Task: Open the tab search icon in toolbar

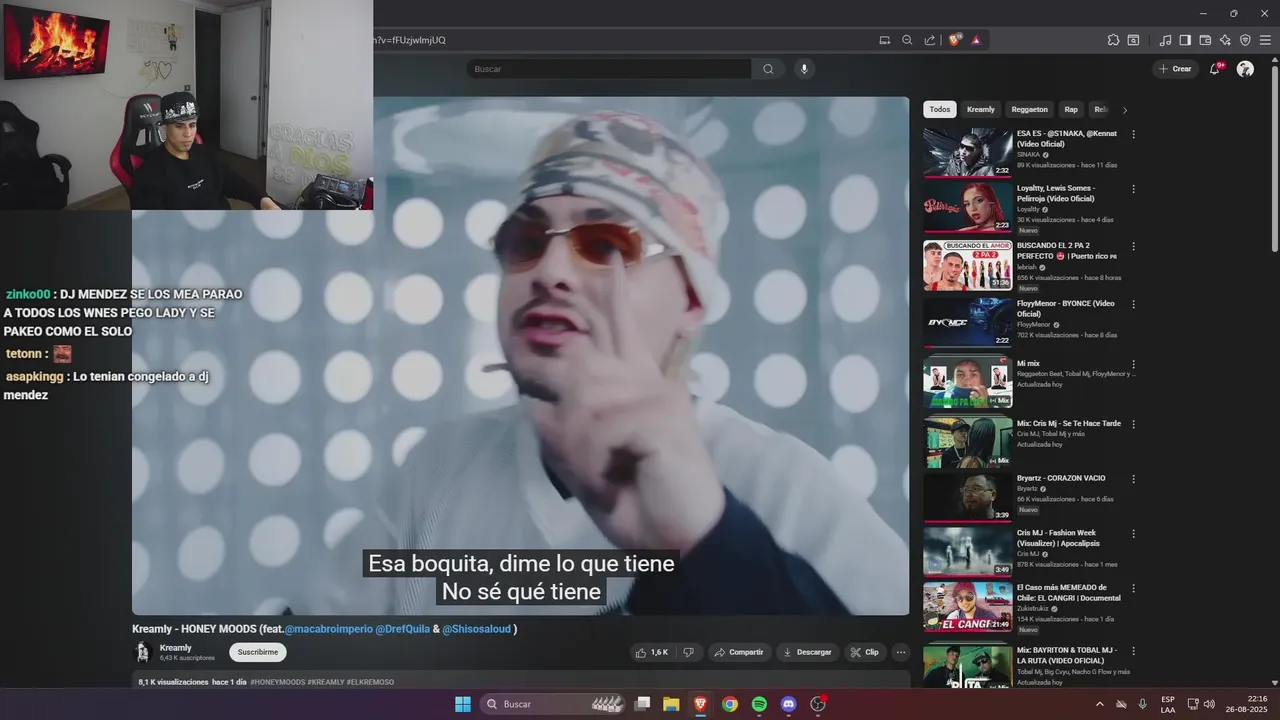Action: [x=1133, y=40]
